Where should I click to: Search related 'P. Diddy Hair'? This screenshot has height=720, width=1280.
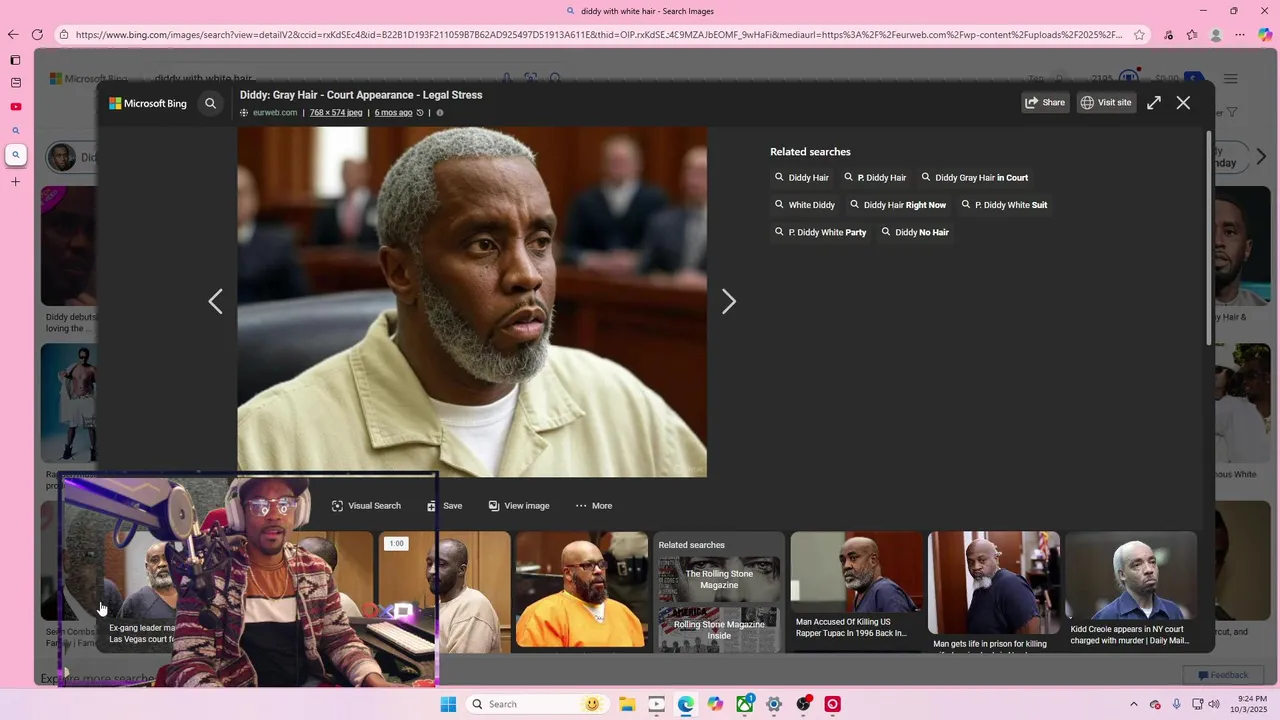[875, 178]
